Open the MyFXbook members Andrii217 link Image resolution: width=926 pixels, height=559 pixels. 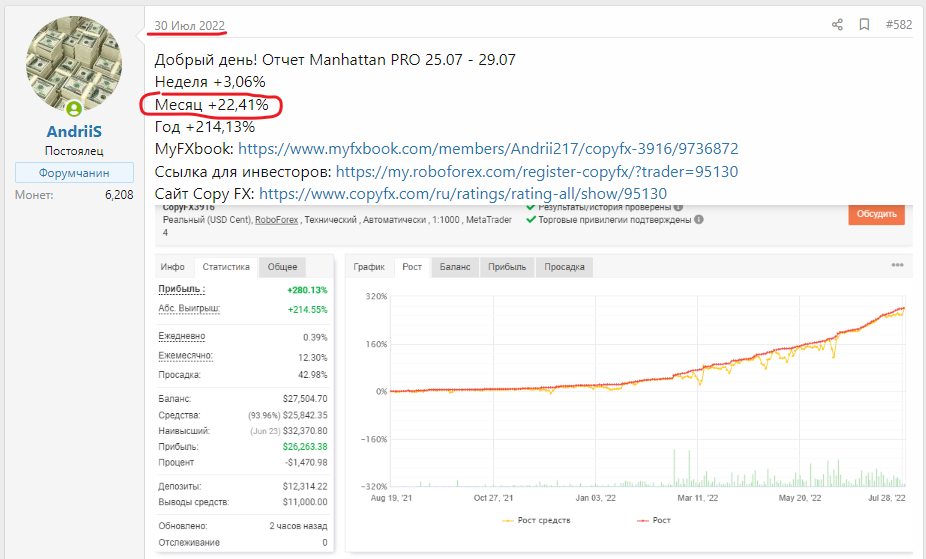[488, 149]
